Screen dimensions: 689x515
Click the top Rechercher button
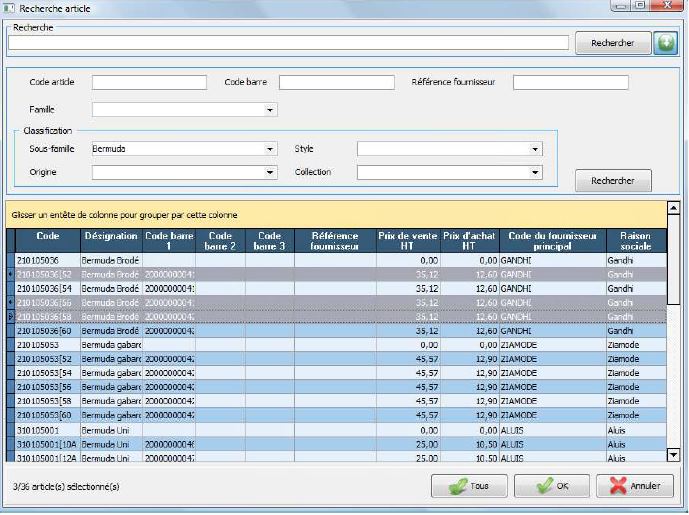(612, 43)
